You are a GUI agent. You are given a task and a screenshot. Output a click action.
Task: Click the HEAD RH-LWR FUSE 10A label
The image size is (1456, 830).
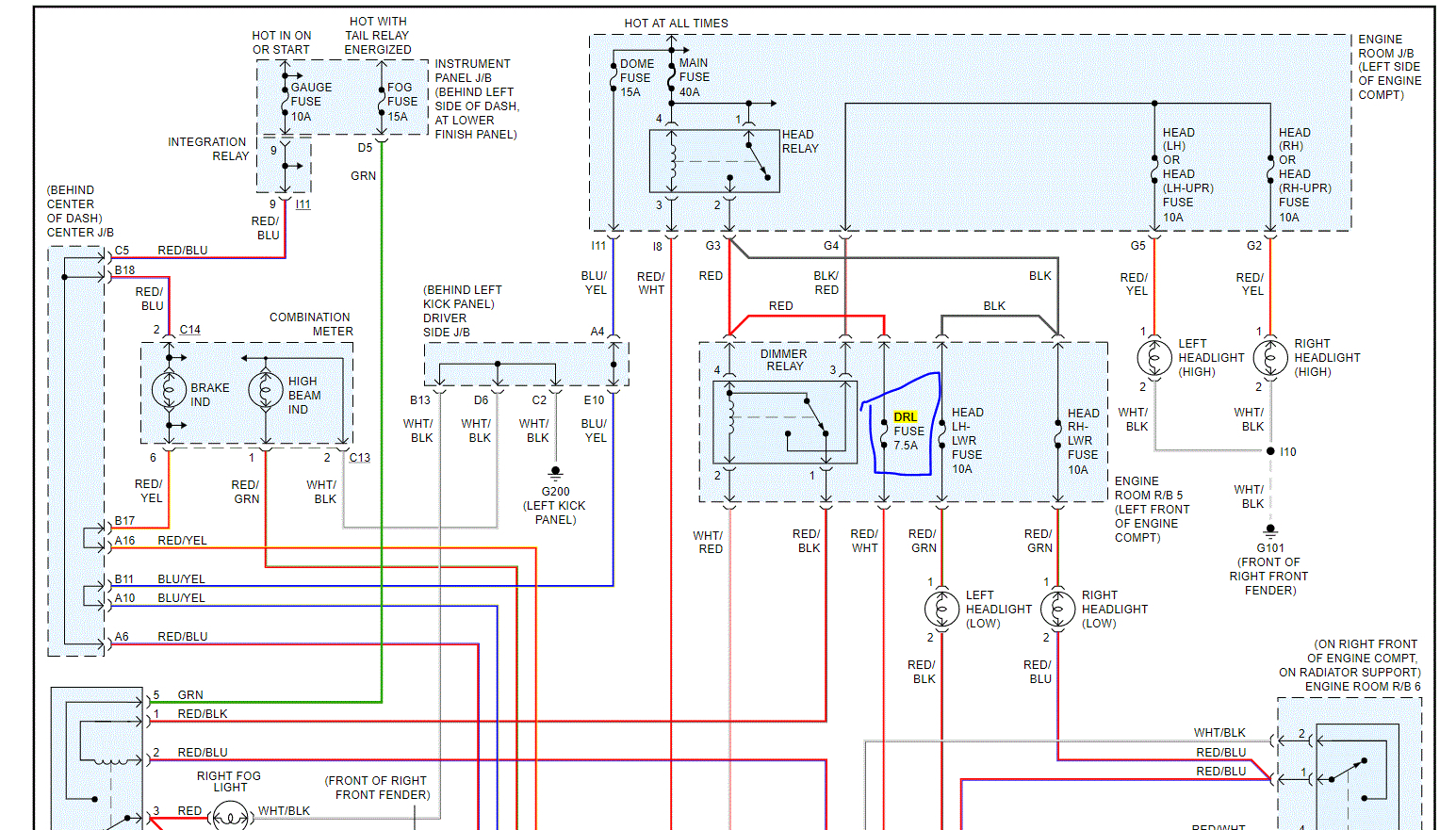[x=1083, y=441]
